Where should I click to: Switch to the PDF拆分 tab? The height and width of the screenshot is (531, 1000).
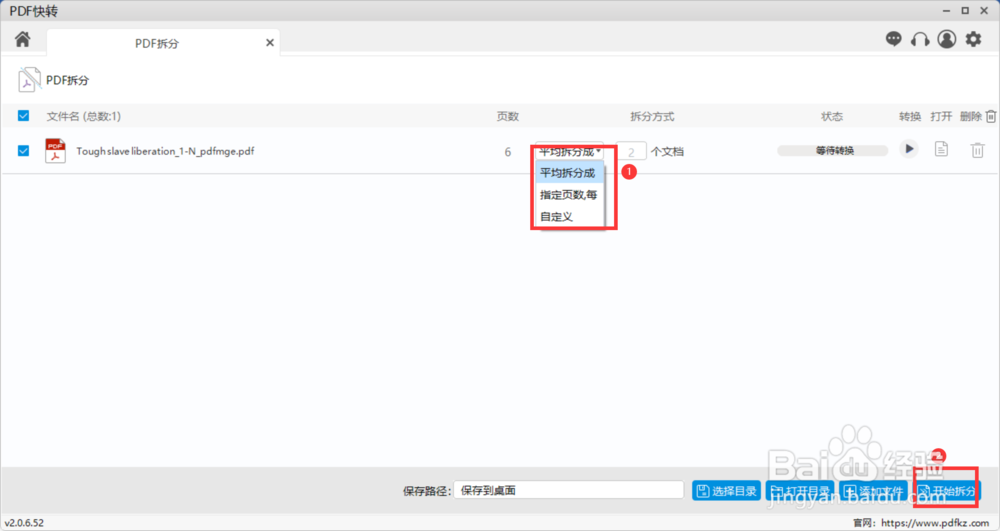[157, 43]
